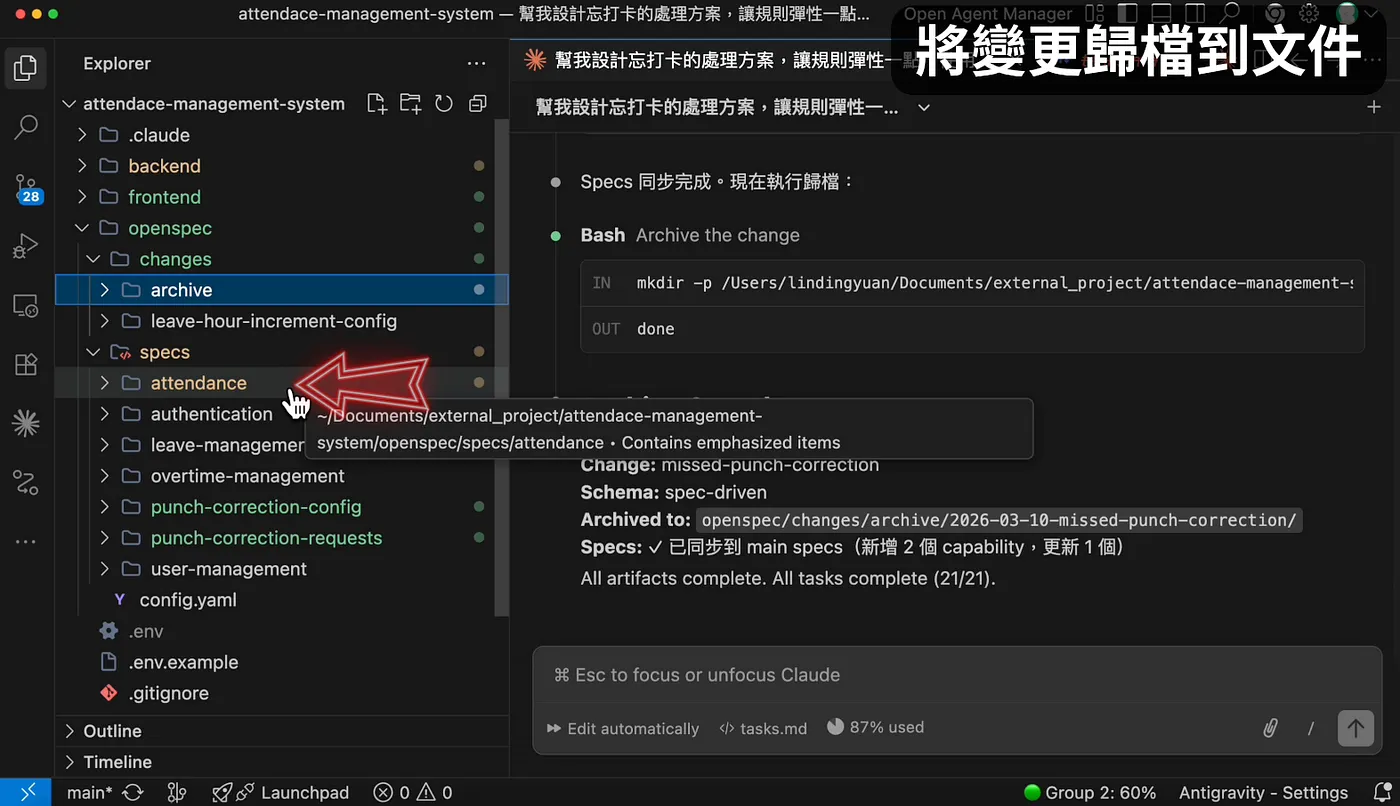The image size is (1400, 806).
Task: Click tasks.md context file chip
Action: click(x=763, y=728)
